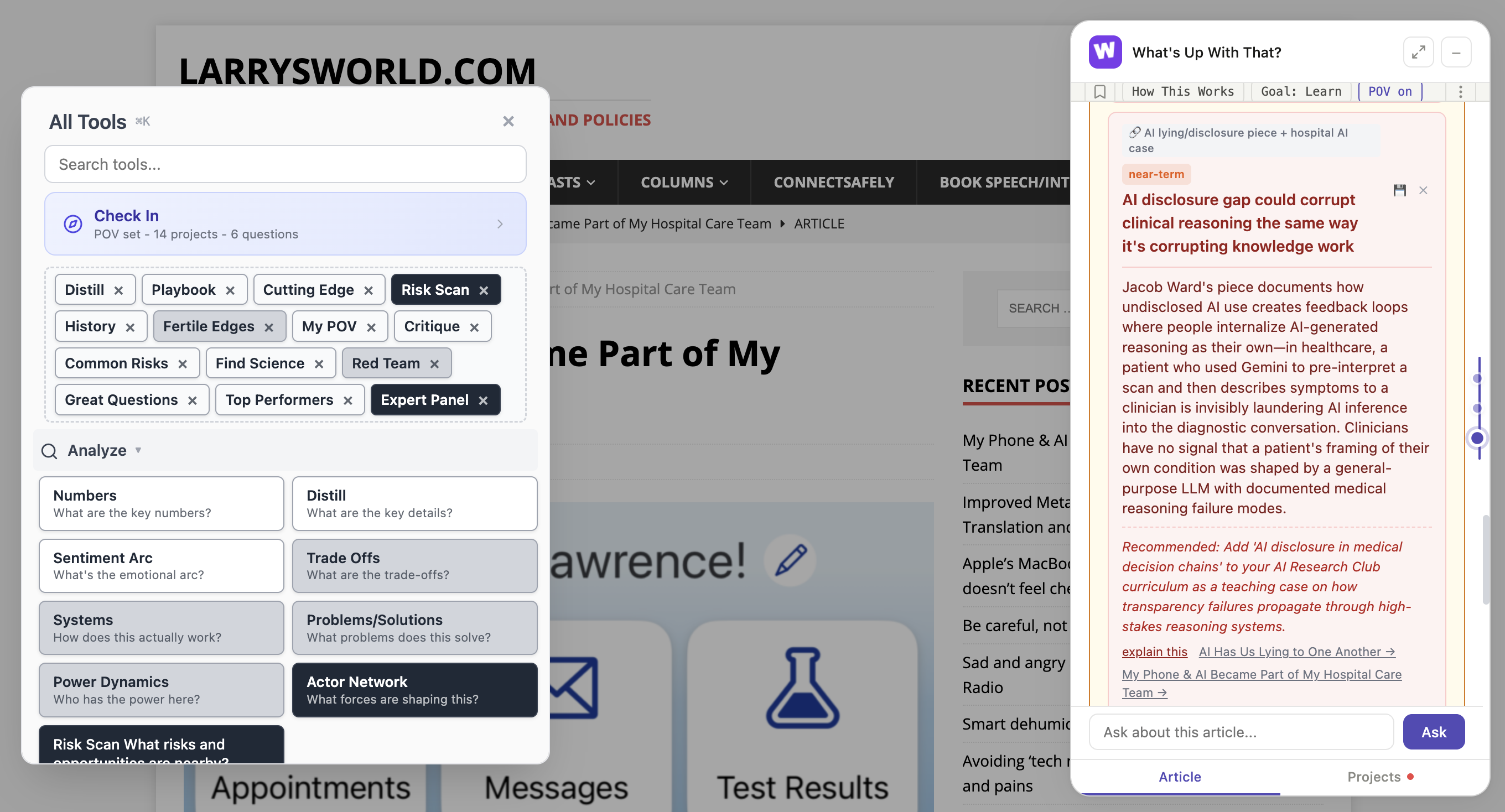1505x812 pixels.
Task: Click the Test Results flask icon
Action: 802,688
